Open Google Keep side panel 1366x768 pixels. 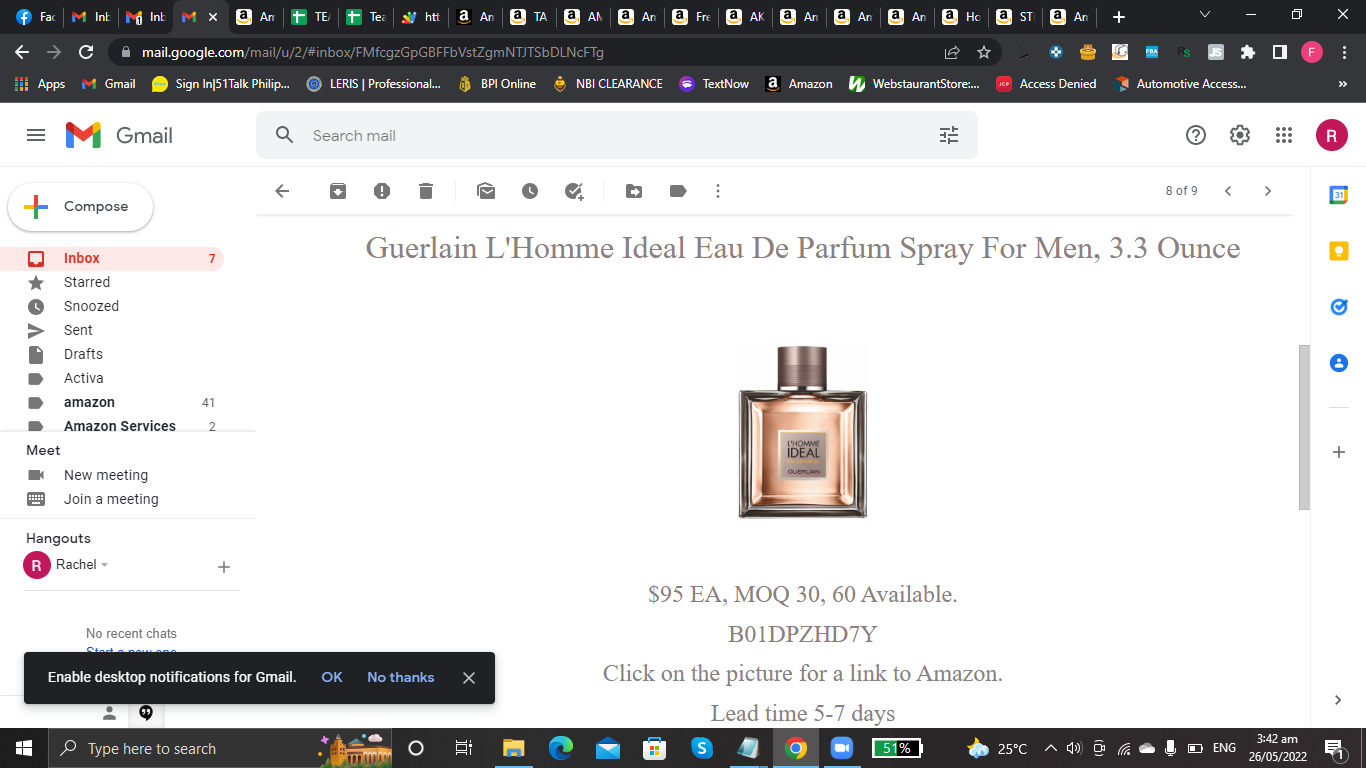(1339, 251)
